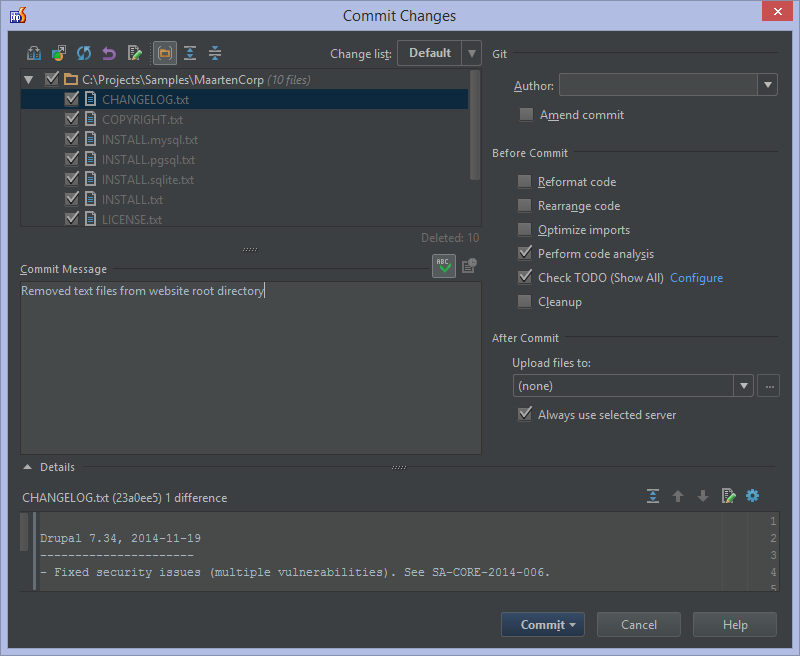Screen dimensions: 800x656
Task: Click into the Author input field
Action: 658,85
